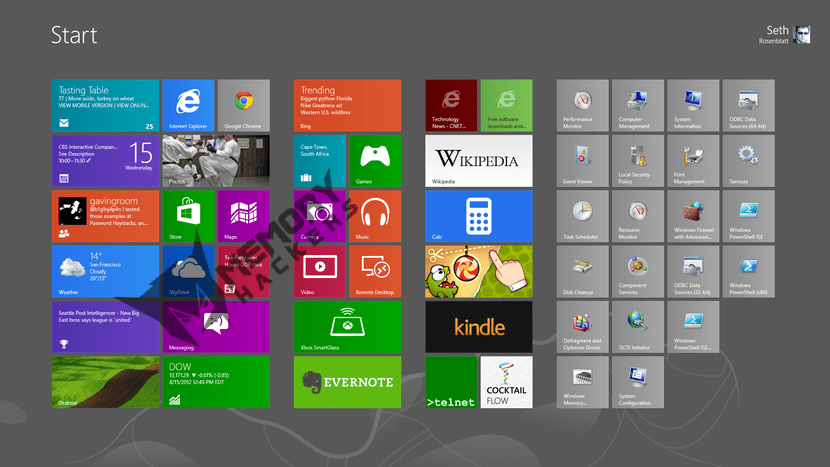Open the Technology News - CNET tile
This screenshot has width=830, height=467.
pos(451,105)
